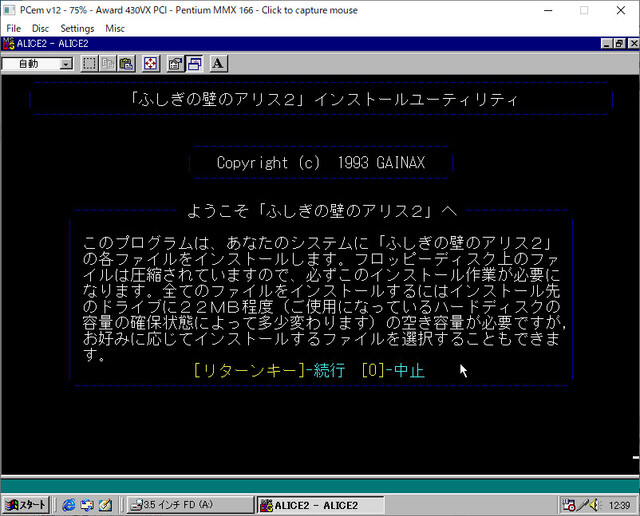The width and height of the screenshot is (640, 516).
Task: Select ALICE2 - ALICE2 taskbar button
Action: point(320,505)
